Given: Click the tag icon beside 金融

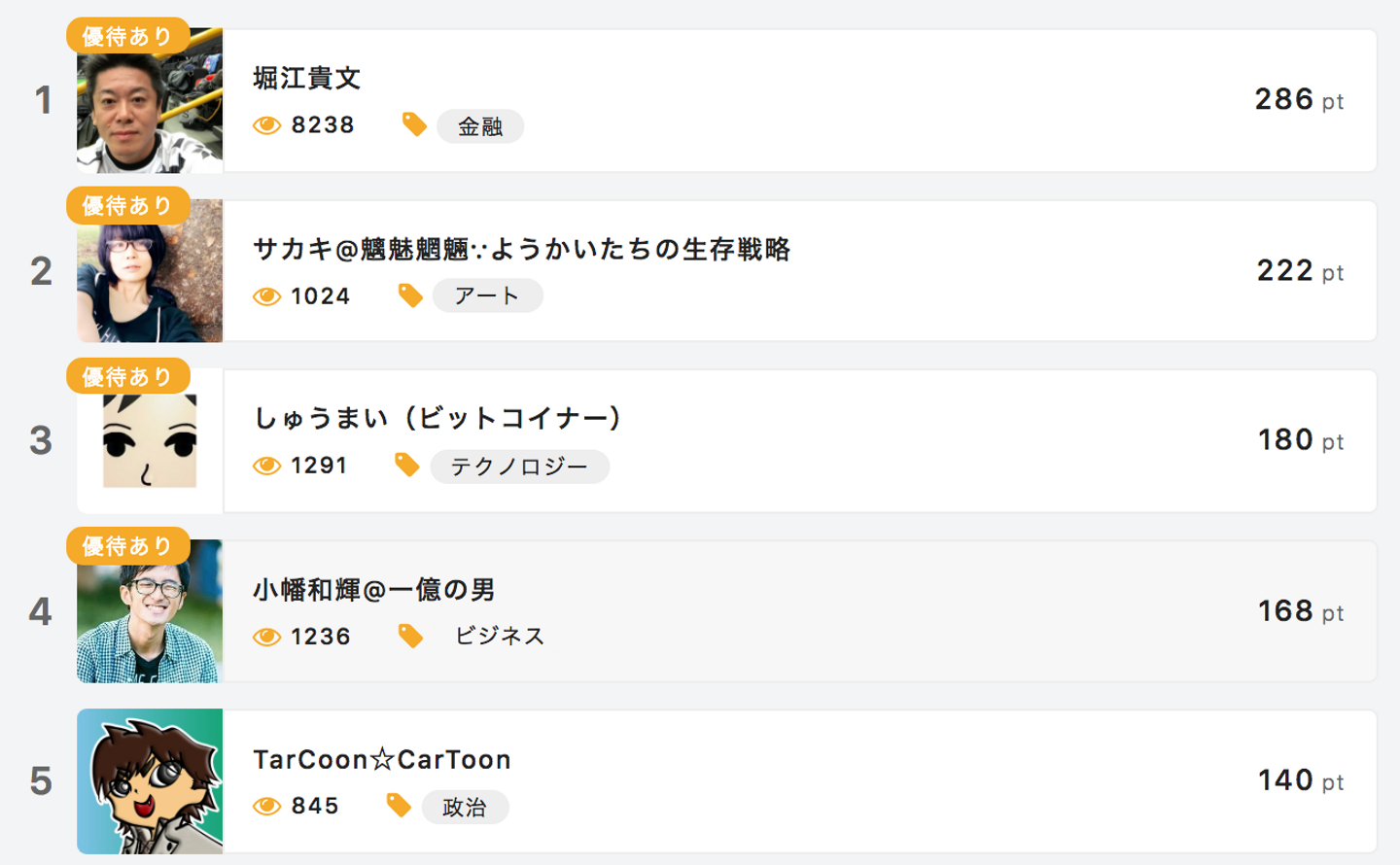Looking at the screenshot, I should pos(414,124).
